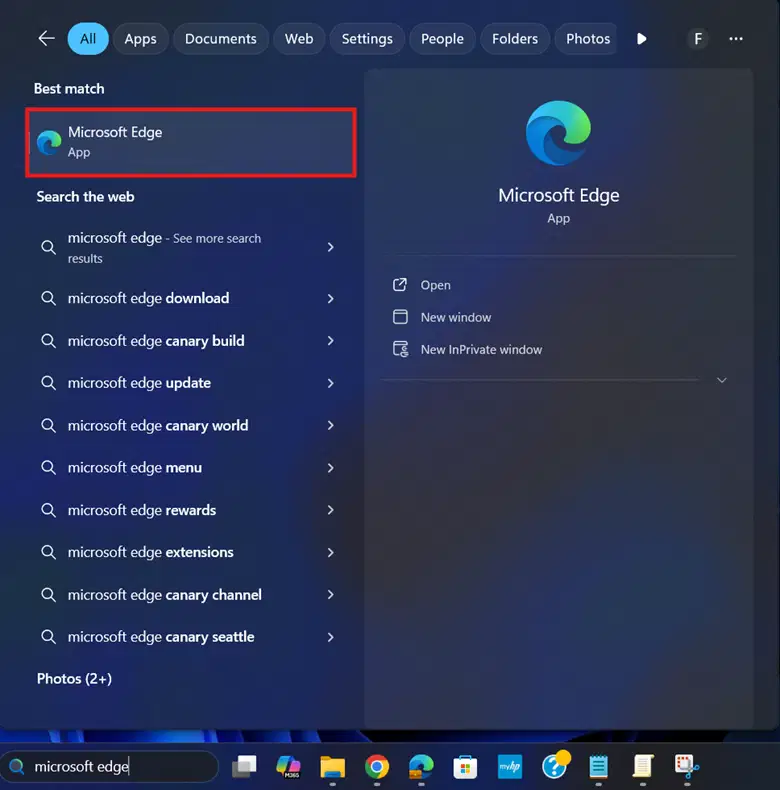Open Microsoft Edge best match result
This screenshot has height=790, width=780.
coord(191,142)
